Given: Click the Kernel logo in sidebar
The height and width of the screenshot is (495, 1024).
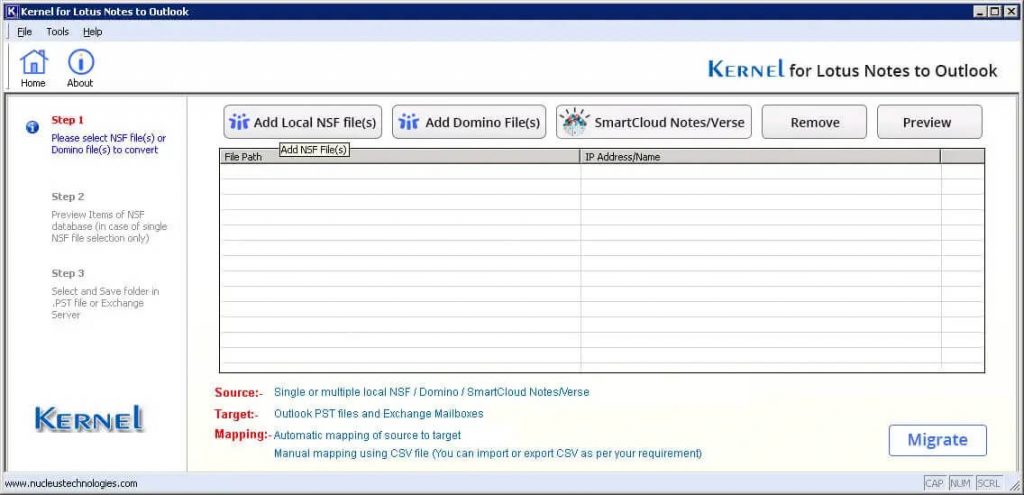Looking at the screenshot, I should click(x=89, y=418).
